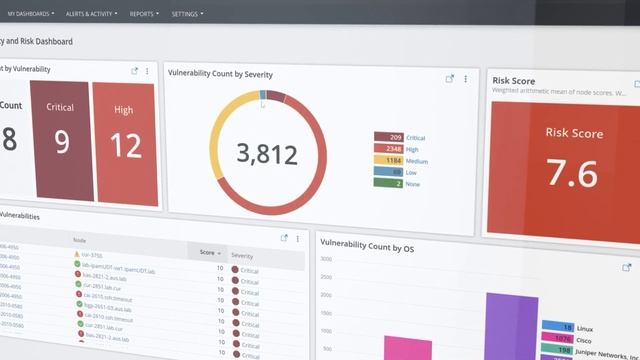Click the green None legend swatch
The width and height of the screenshot is (640, 360).
coord(388,183)
